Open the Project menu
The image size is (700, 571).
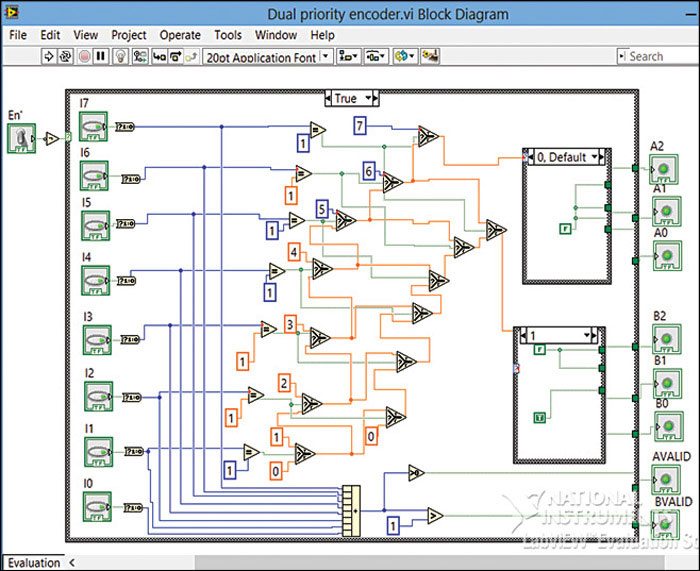pos(129,35)
